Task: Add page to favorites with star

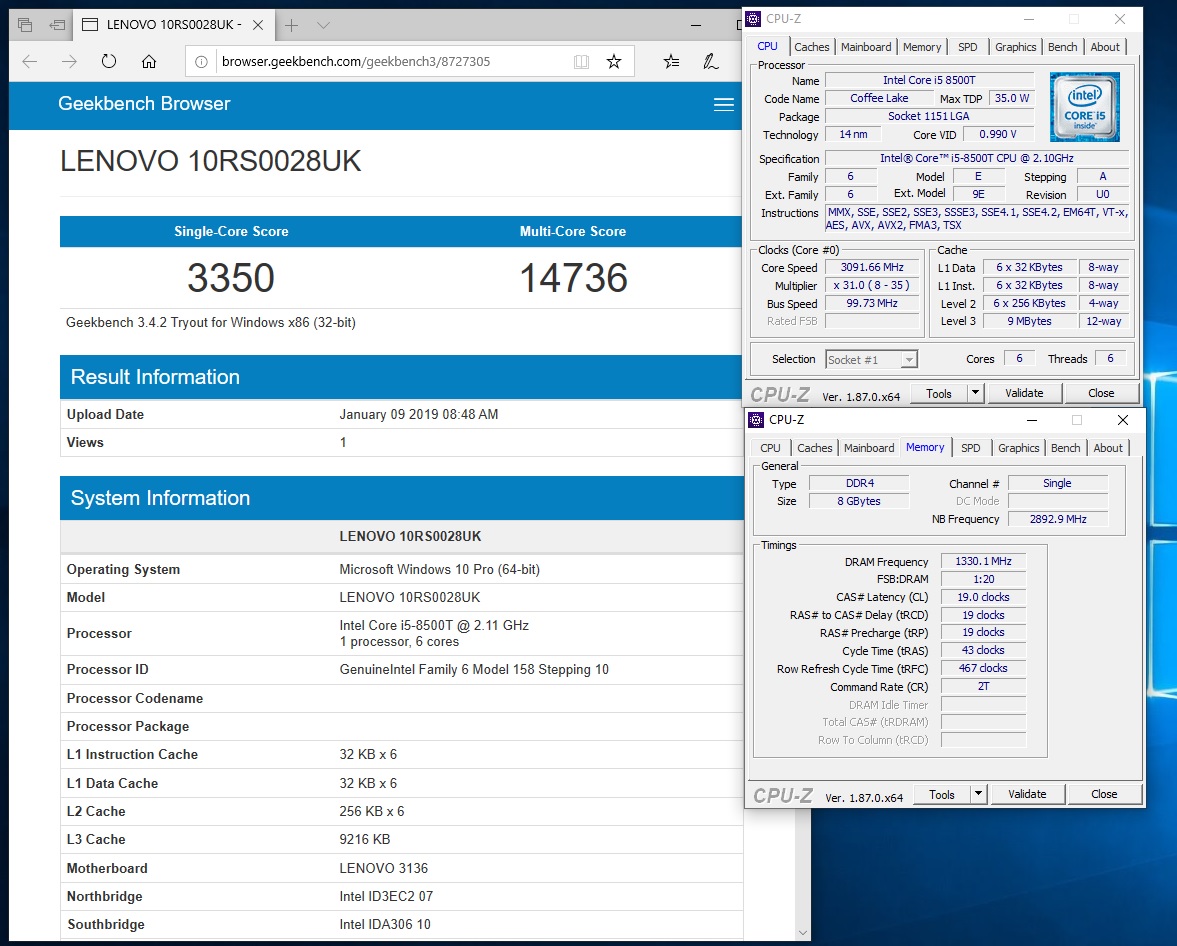Action: point(614,62)
